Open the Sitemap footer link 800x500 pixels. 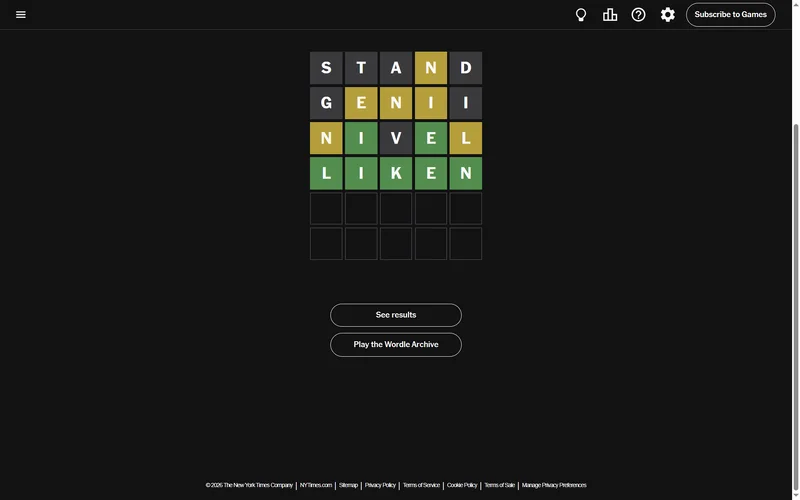click(348, 485)
